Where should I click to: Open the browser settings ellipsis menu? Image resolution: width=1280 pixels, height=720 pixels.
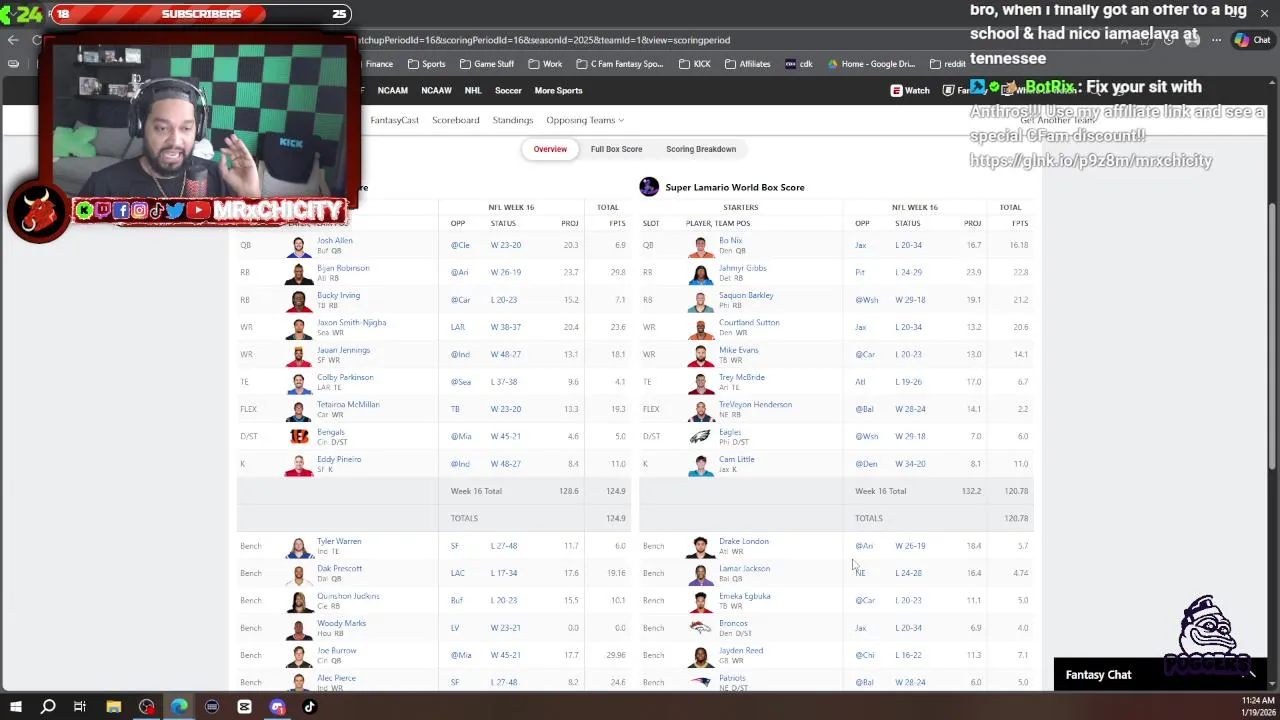1216,40
